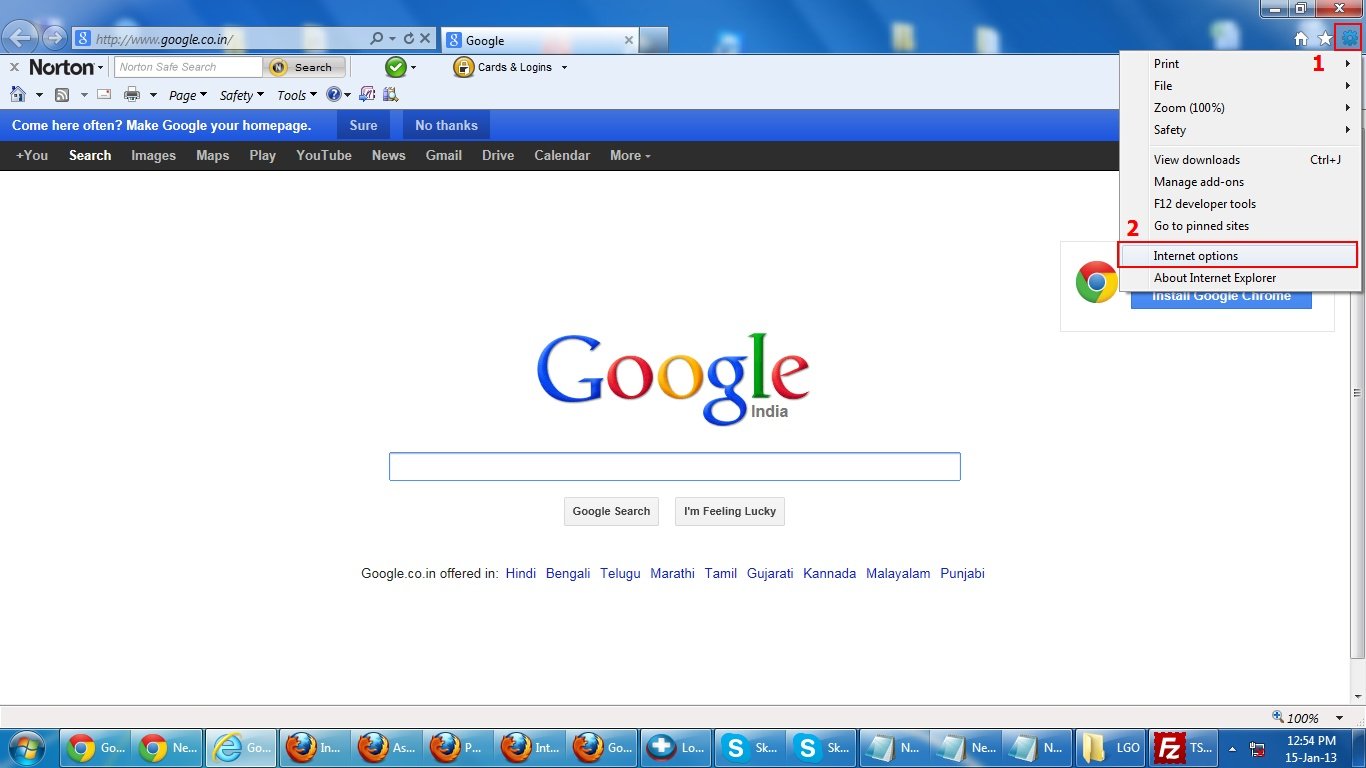This screenshot has width=1366, height=768.
Task: Click the Hindi language link
Action: pyautogui.click(x=521, y=573)
